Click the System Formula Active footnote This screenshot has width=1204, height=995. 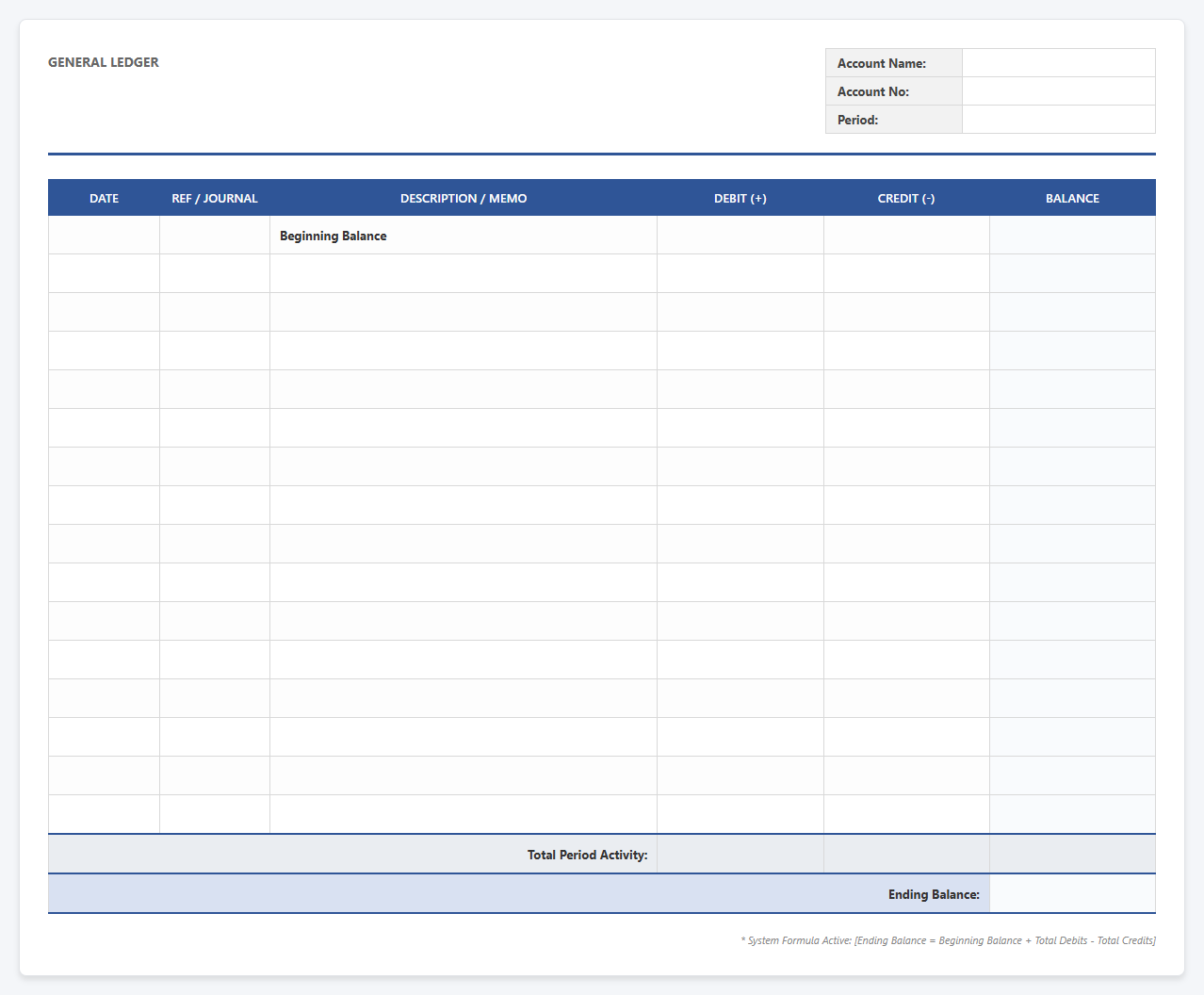point(948,940)
